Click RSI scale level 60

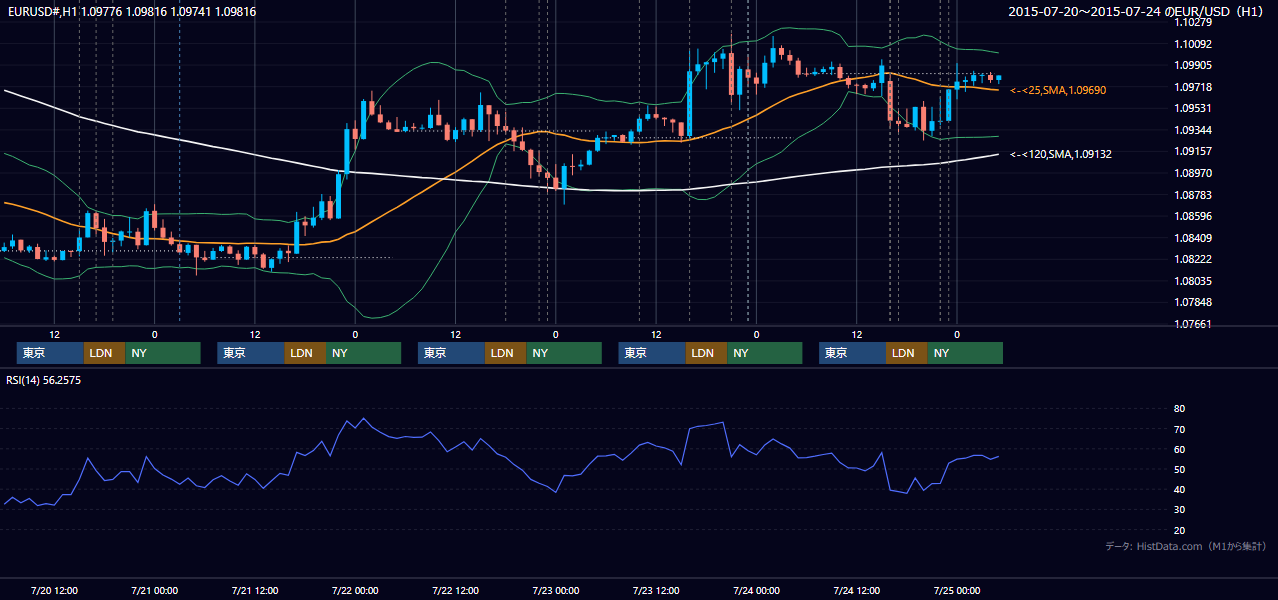point(1180,449)
